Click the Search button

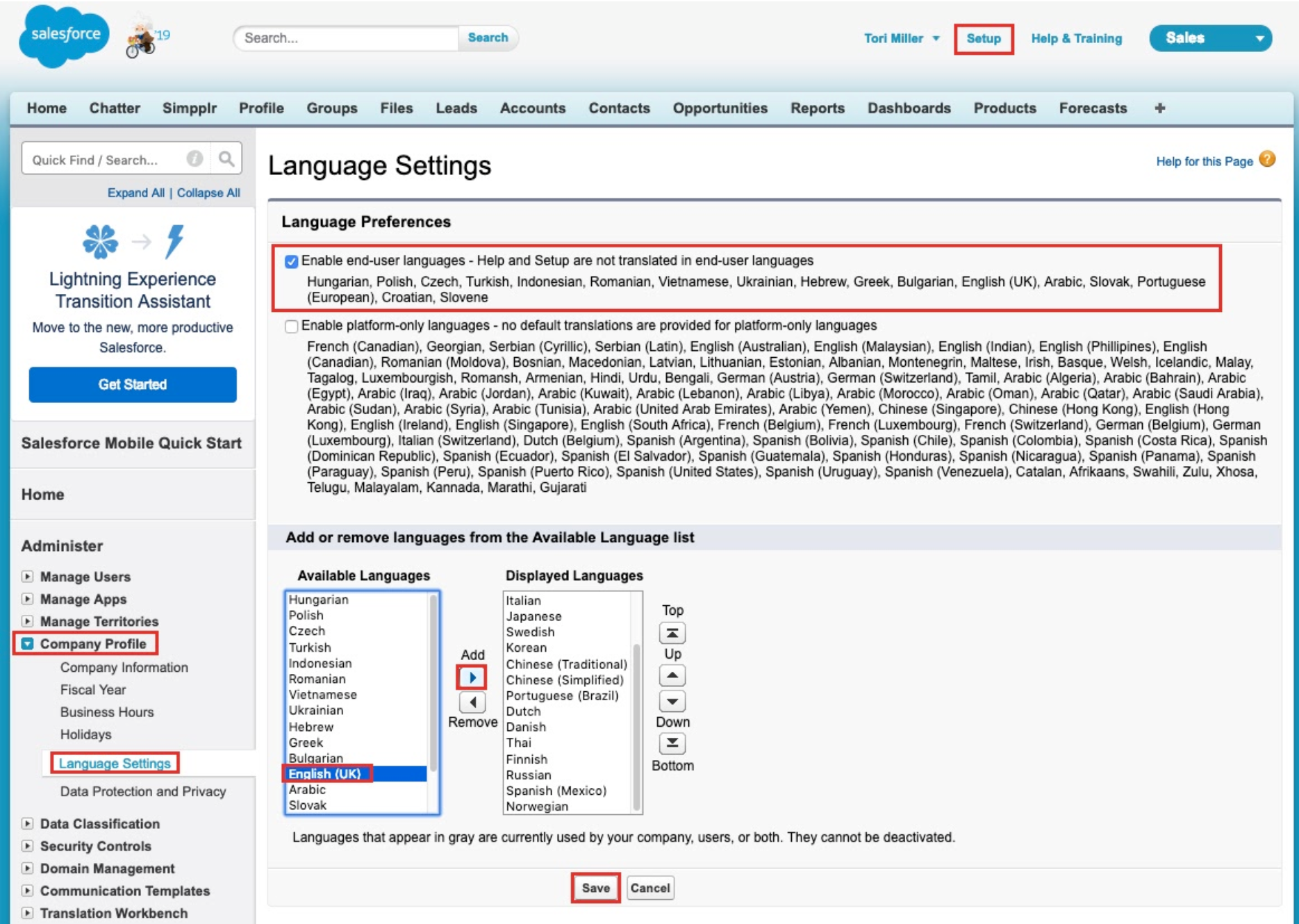coord(488,38)
